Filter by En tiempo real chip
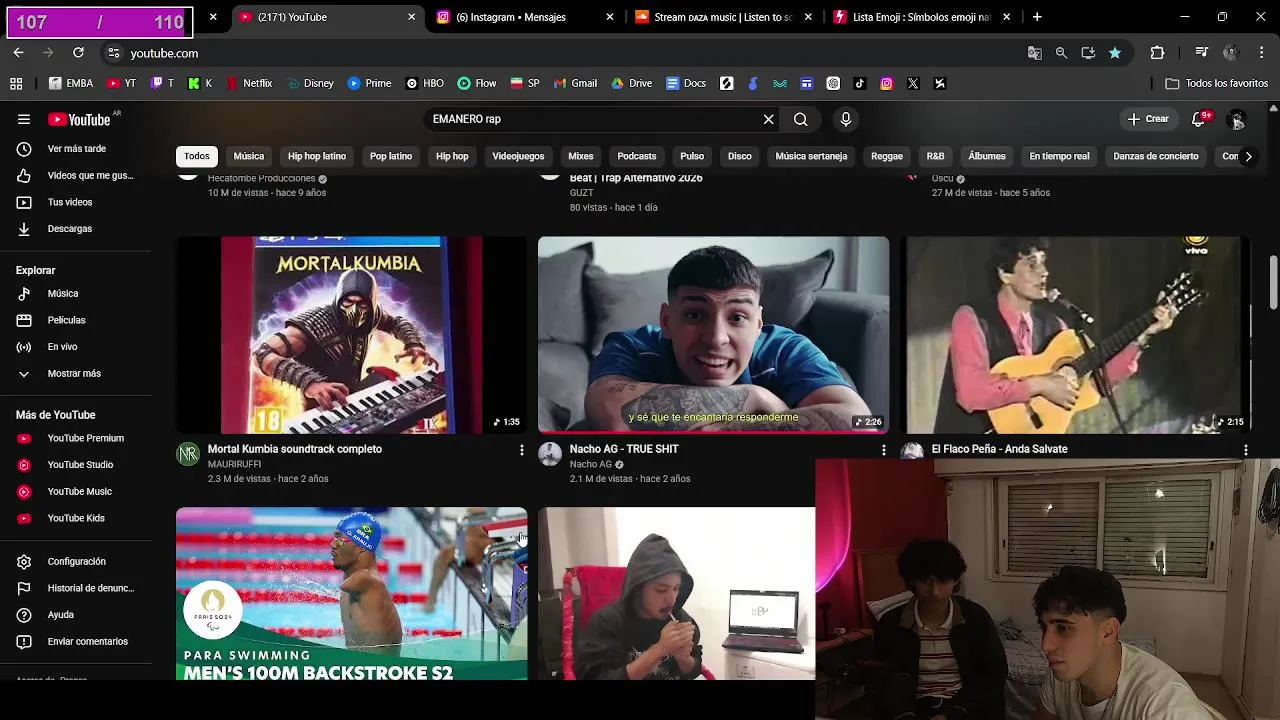 tap(1059, 156)
